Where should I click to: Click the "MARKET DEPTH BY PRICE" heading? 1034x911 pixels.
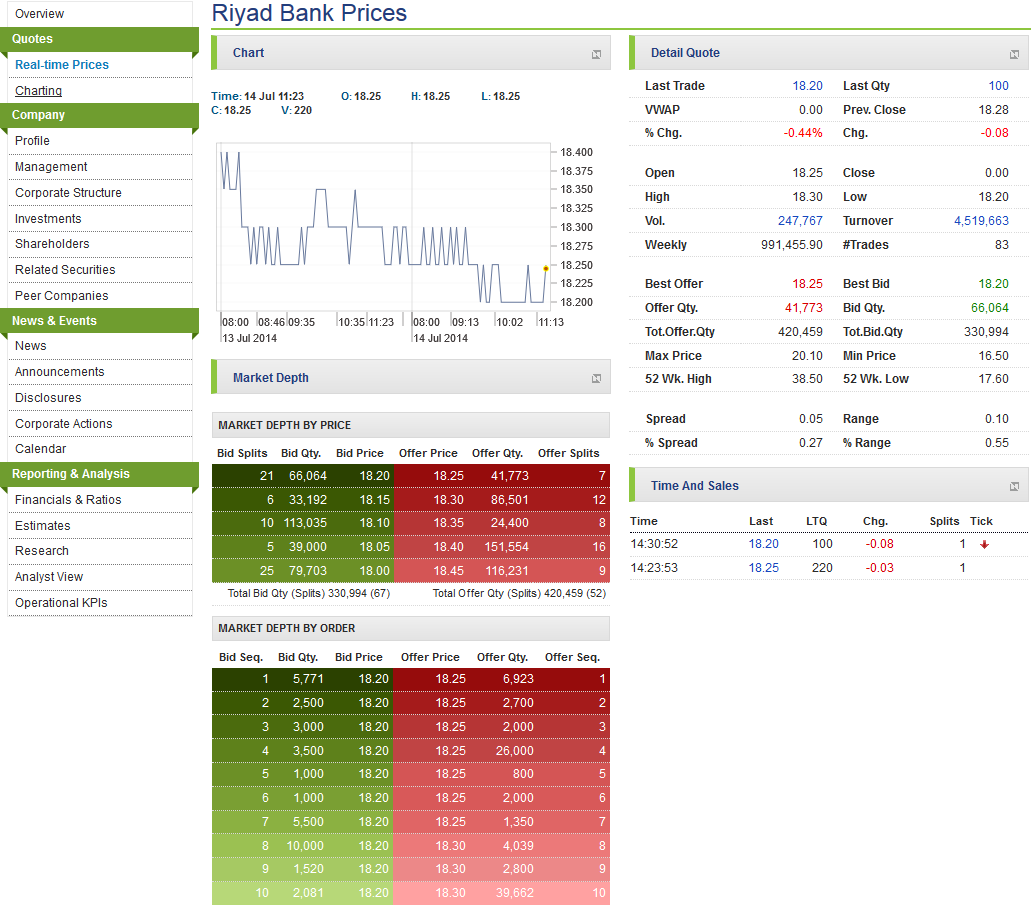285,425
